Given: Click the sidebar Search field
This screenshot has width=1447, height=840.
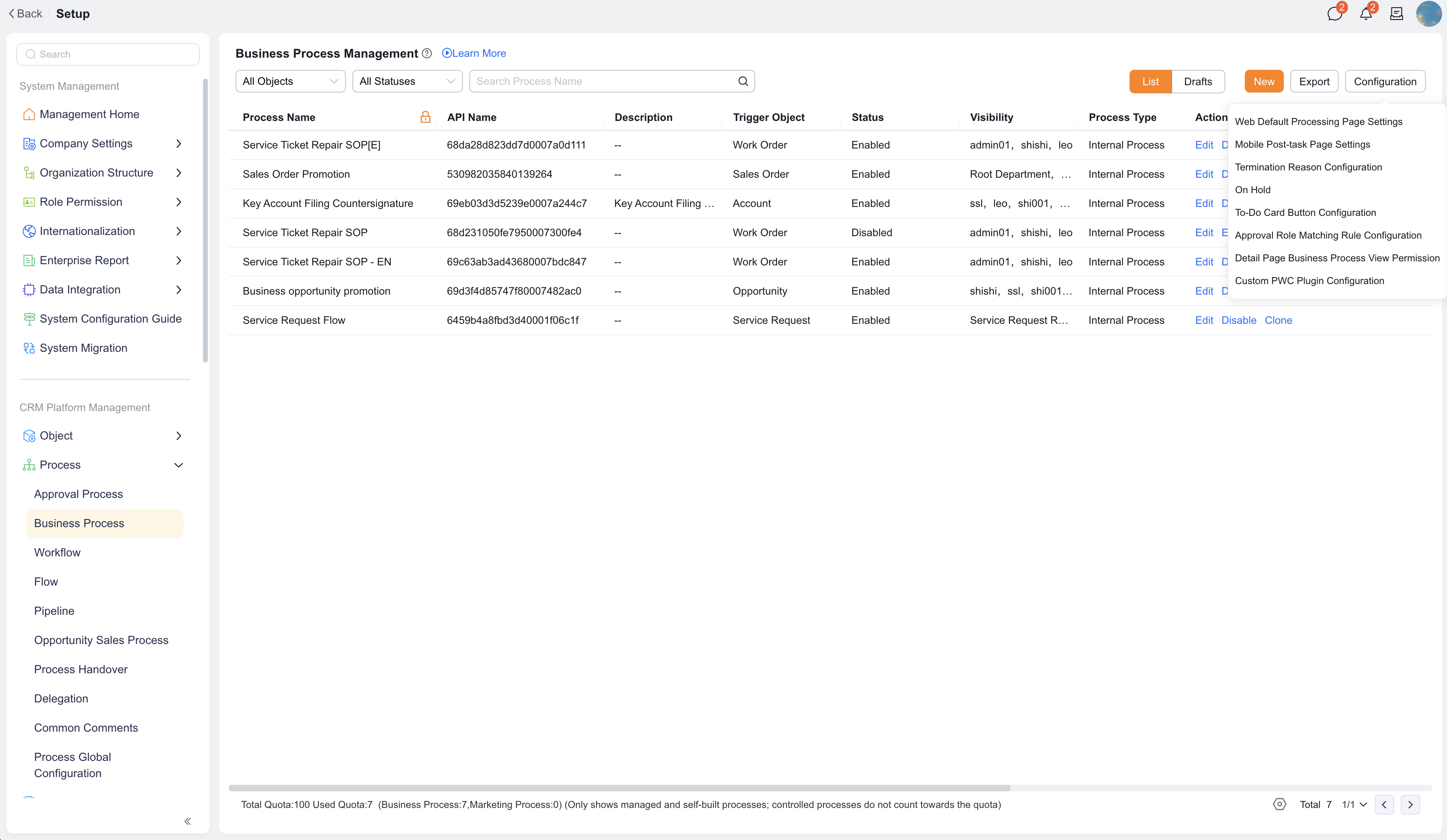Looking at the screenshot, I should tap(108, 54).
